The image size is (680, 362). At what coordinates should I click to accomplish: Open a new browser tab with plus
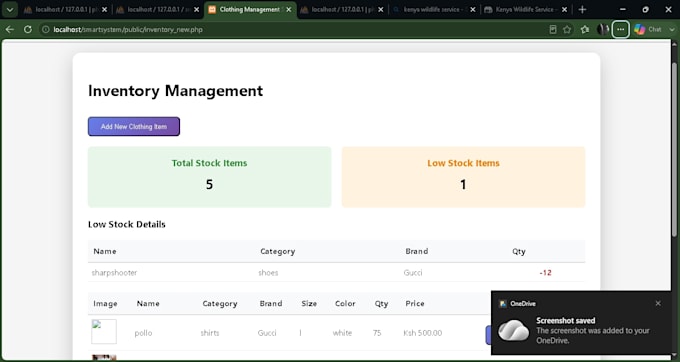tap(582, 10)
